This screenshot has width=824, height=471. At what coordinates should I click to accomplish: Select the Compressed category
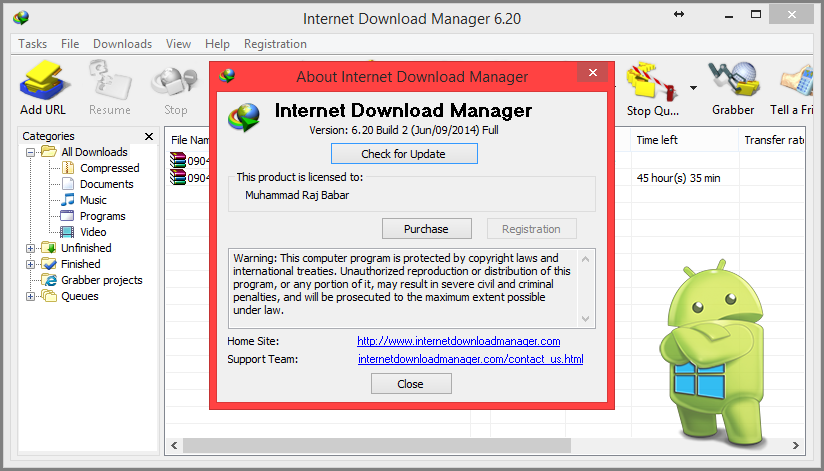(x=109, y=168)
